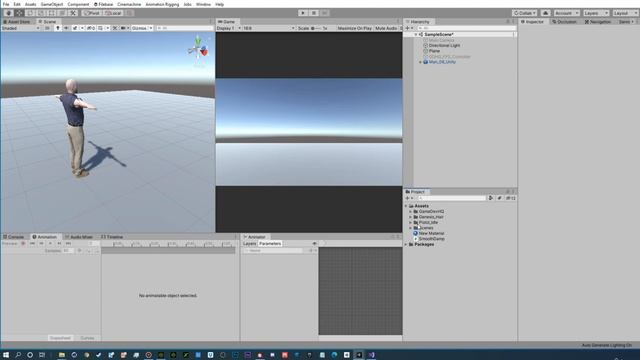Click the Project panel add (+) button

point(409,198)
